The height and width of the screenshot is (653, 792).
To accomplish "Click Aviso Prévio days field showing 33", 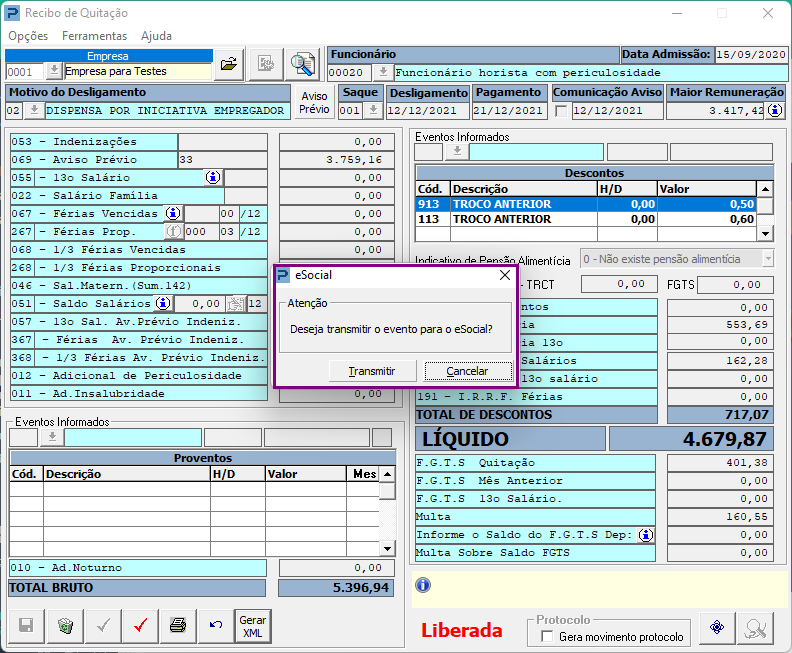I will point(222,160).
